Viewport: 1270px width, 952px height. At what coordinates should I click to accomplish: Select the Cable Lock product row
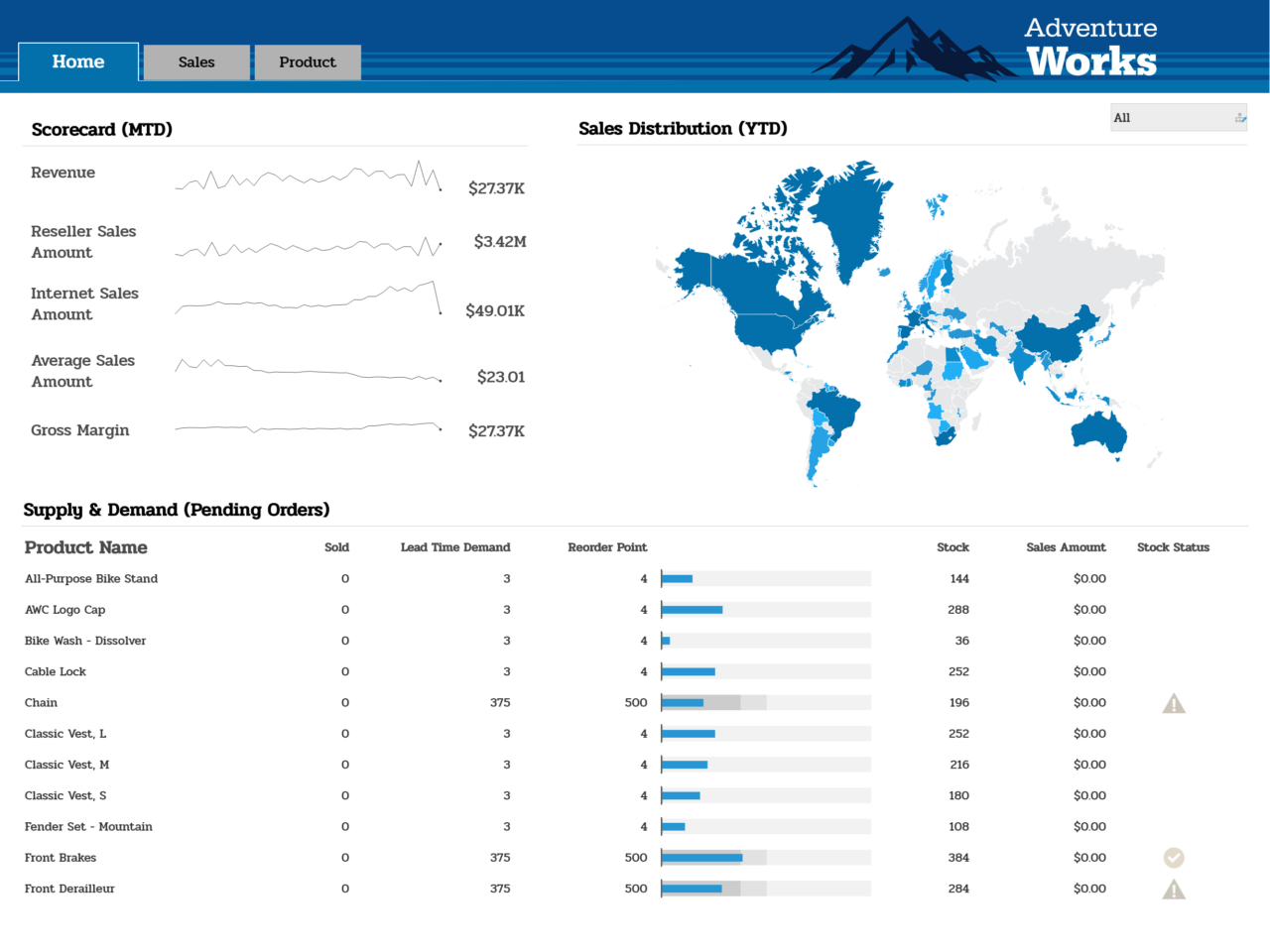(56, 671)
